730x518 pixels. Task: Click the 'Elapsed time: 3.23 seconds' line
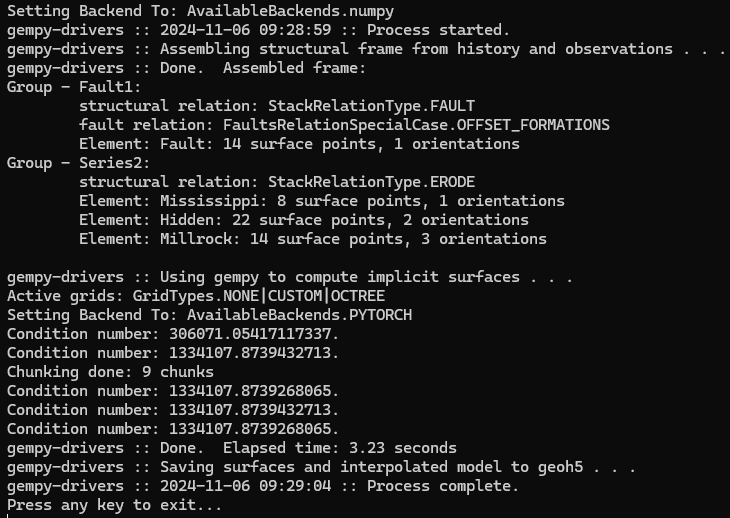(x=232, y=448)
